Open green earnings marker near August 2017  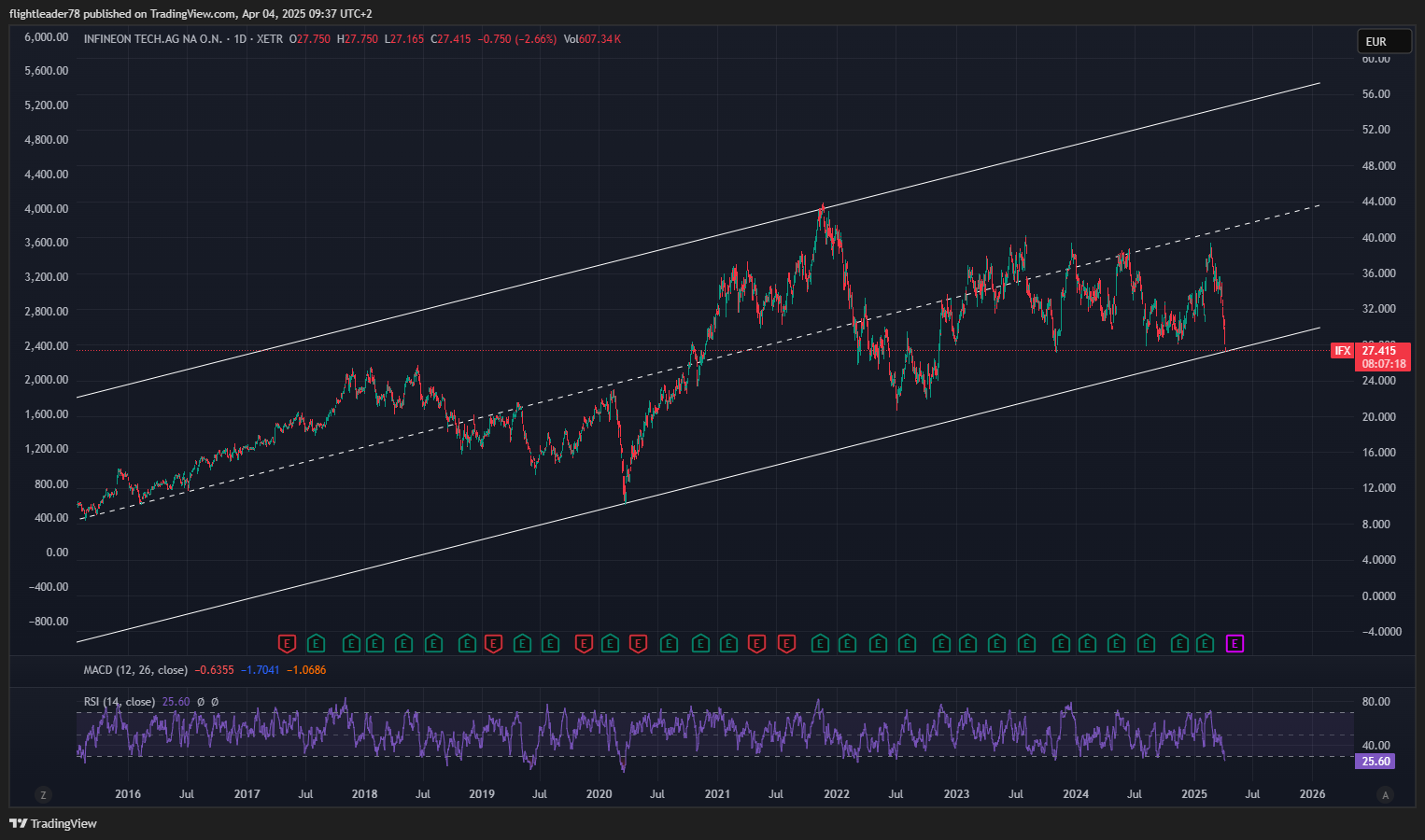316,643
